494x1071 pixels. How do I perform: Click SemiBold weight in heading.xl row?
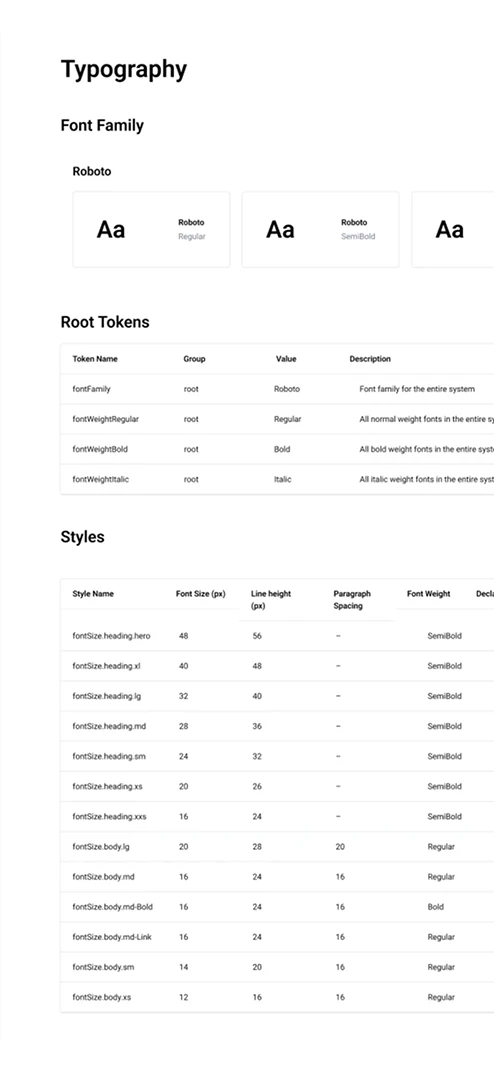(x=445, y=666)
